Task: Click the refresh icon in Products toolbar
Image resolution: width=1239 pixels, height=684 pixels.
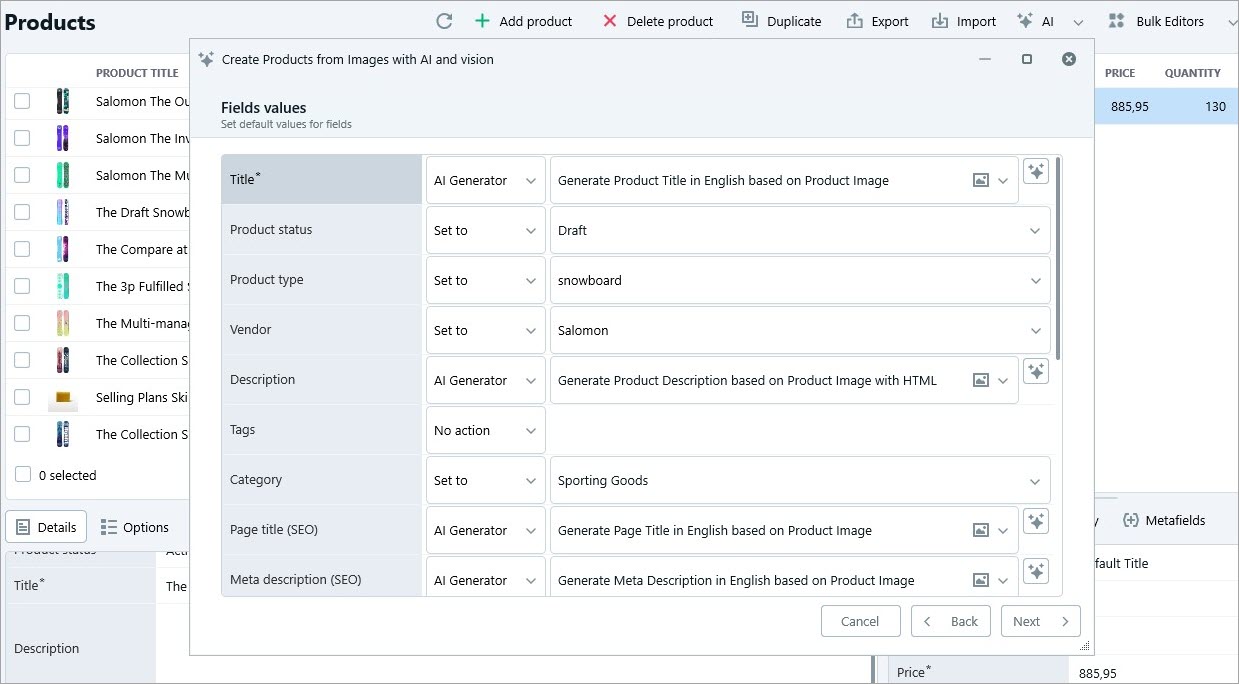Action: 445,21
